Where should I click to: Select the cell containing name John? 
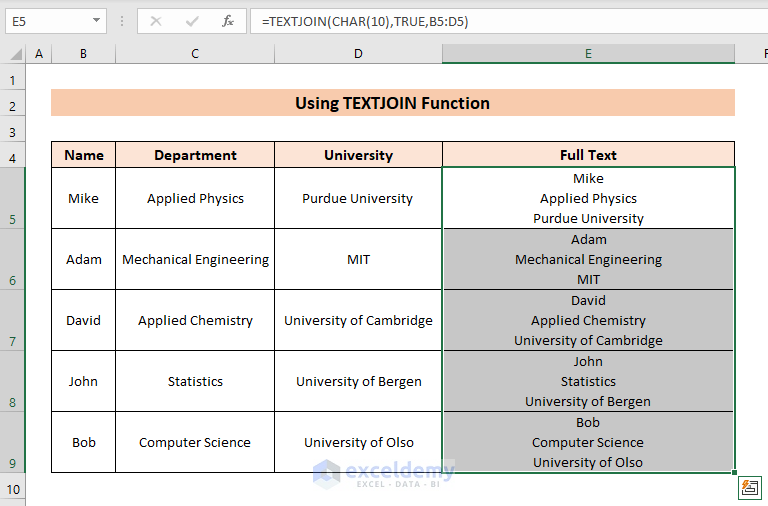84,382
